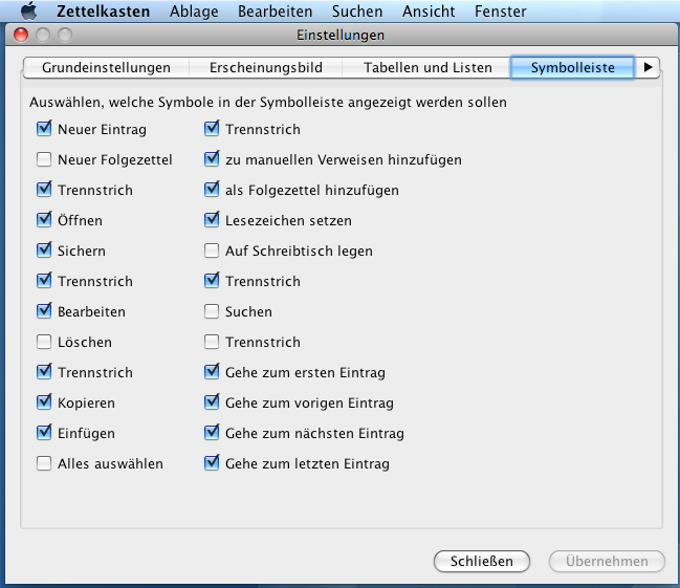680x588 pixels.
Task: Uncheck the Einfügen checkbox
Action: pyautogui.click(x=44, y=432)
